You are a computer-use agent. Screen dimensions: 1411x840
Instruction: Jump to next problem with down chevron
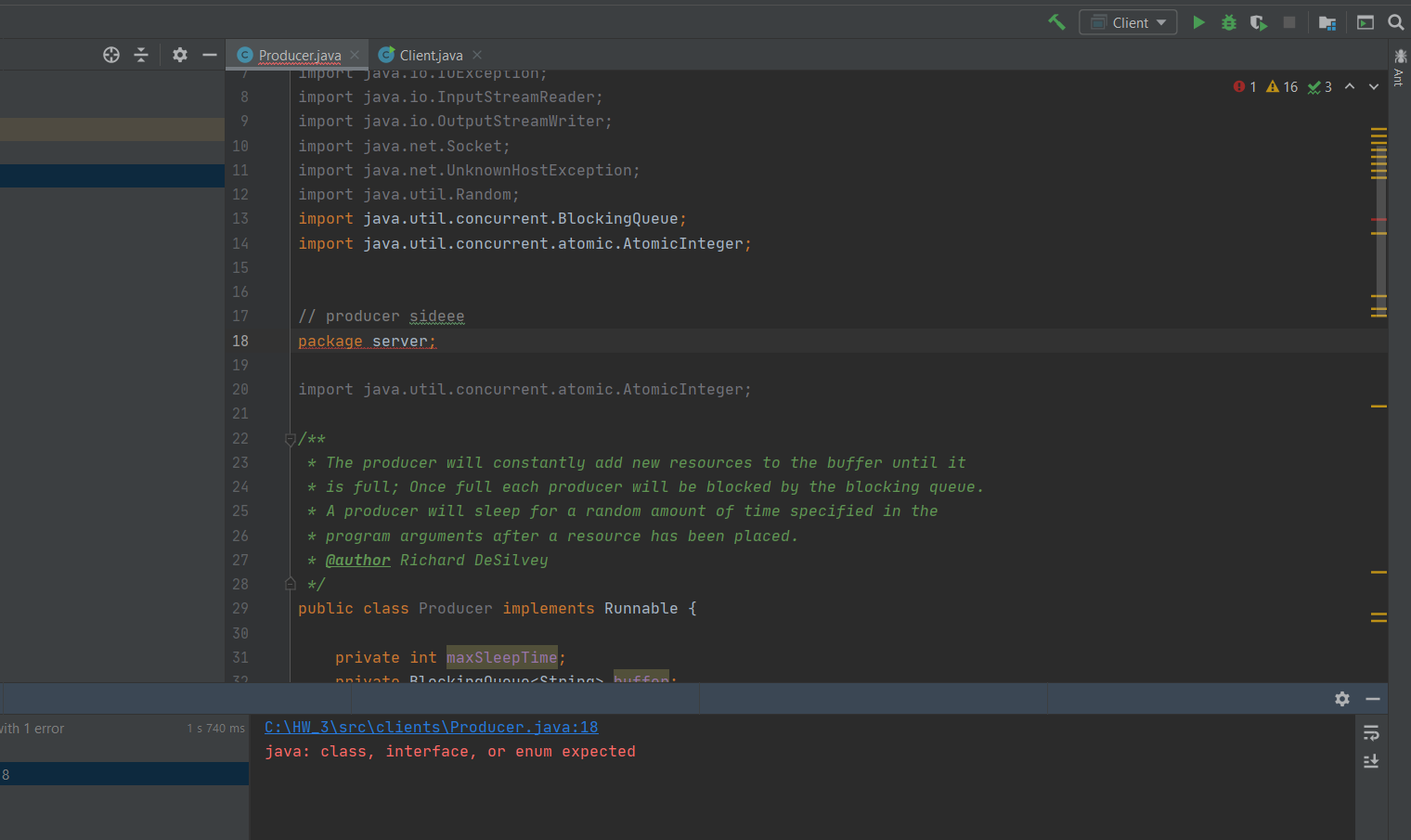coord(1373,86)
